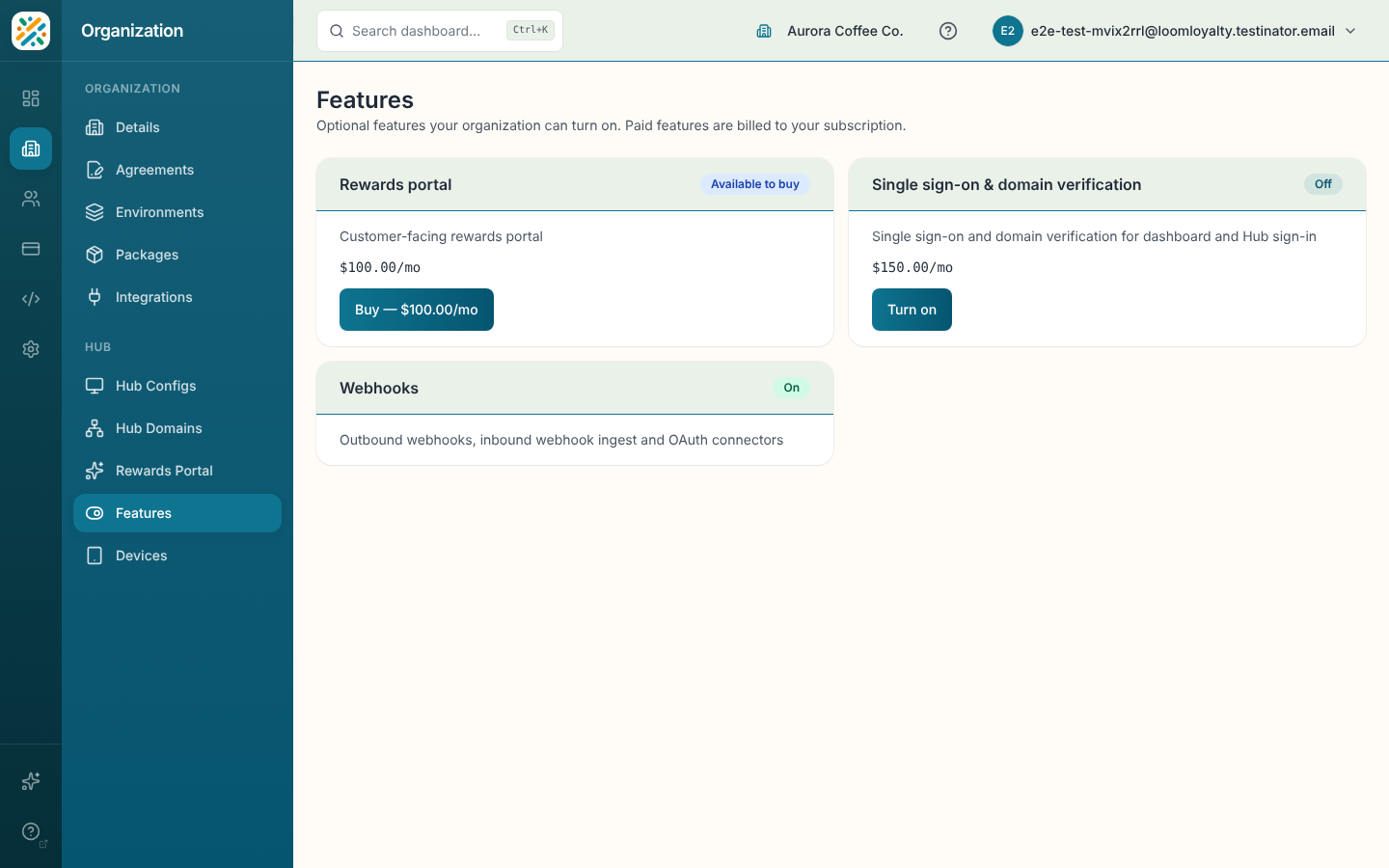Open the billing card icon in rail

pyautogui.click(x=31, y=249)
